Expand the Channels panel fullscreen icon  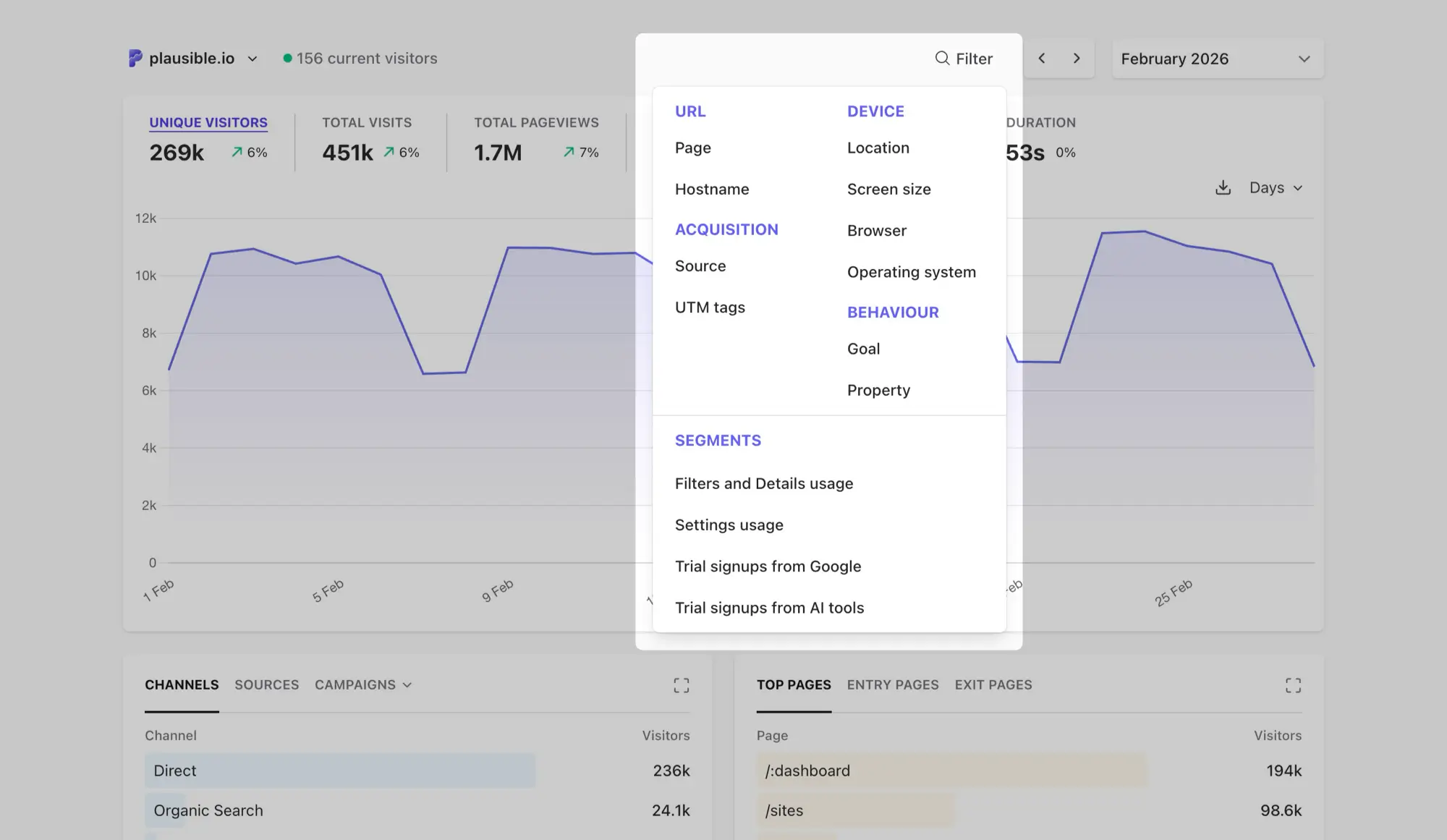point(681,685)
